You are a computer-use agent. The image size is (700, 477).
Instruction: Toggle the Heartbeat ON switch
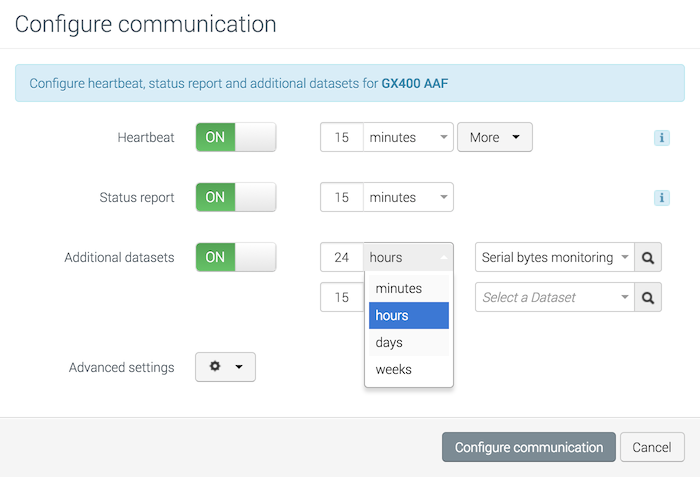[235, 138]
